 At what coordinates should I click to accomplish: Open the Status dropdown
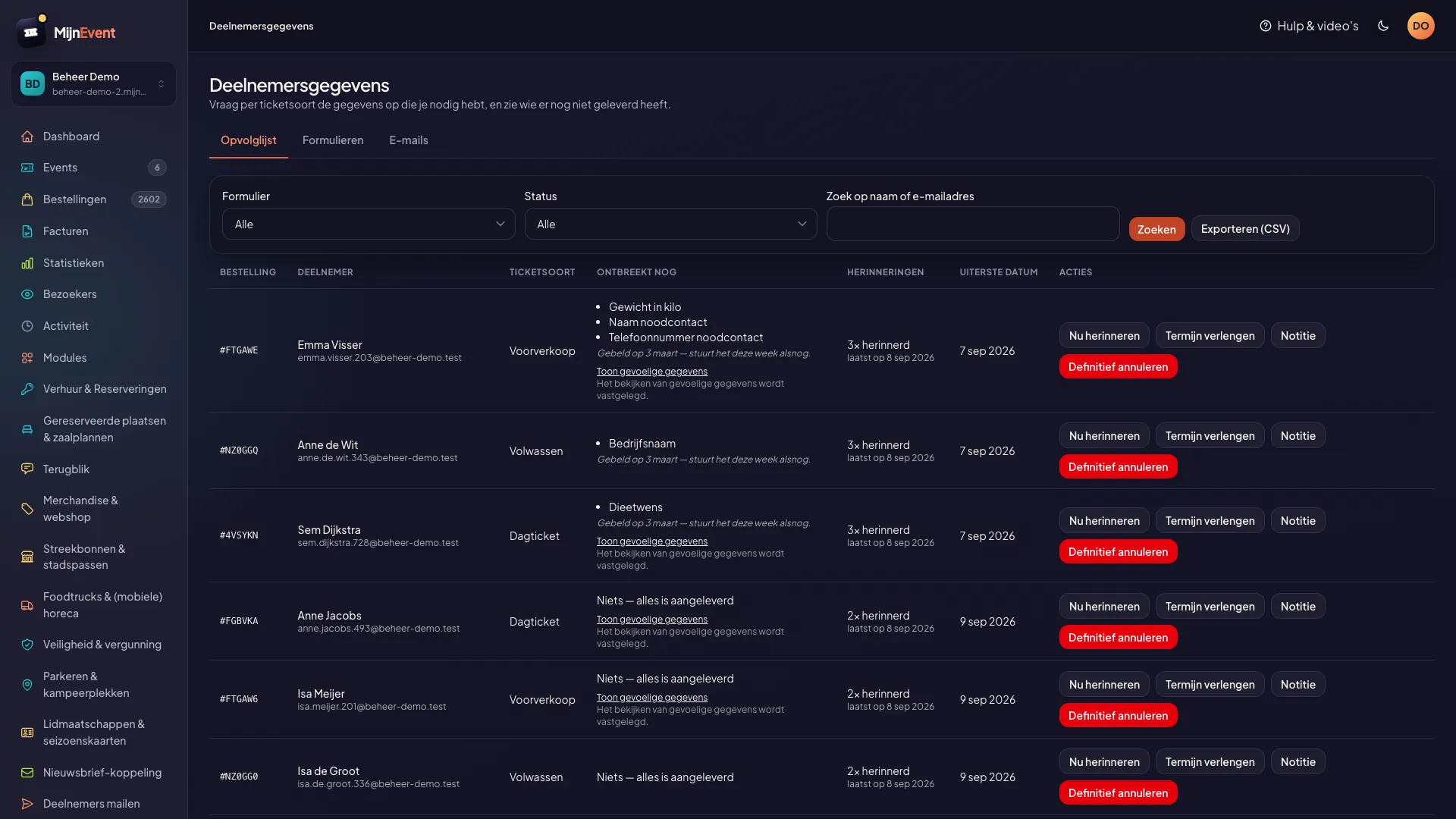670,224
